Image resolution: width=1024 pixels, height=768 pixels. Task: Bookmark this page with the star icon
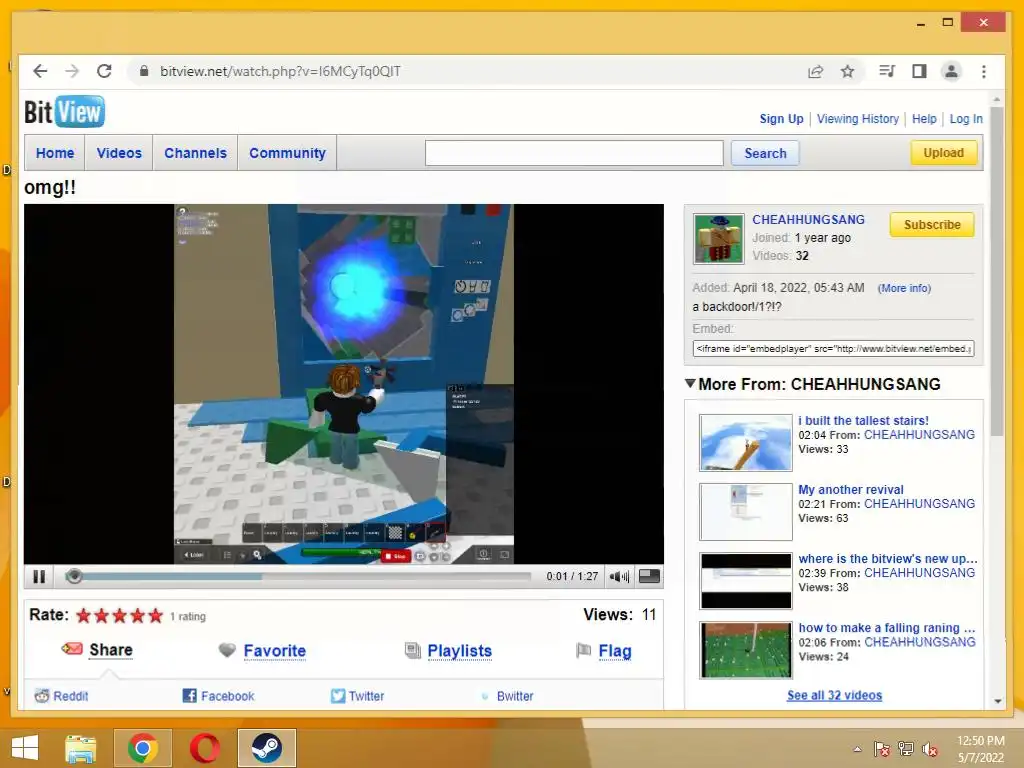[x=847, y=71]
